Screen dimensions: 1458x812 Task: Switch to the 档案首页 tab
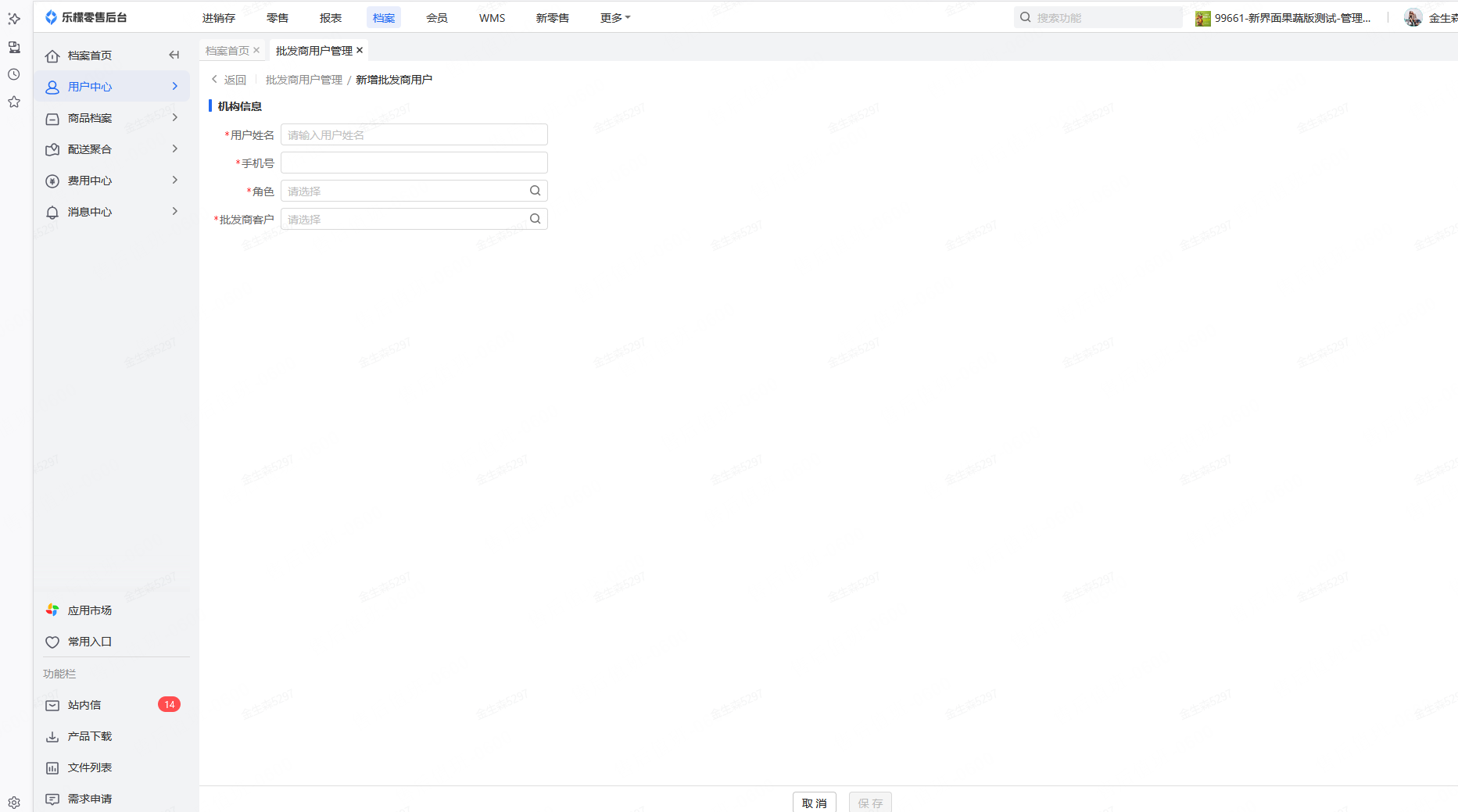pos(227,50)
